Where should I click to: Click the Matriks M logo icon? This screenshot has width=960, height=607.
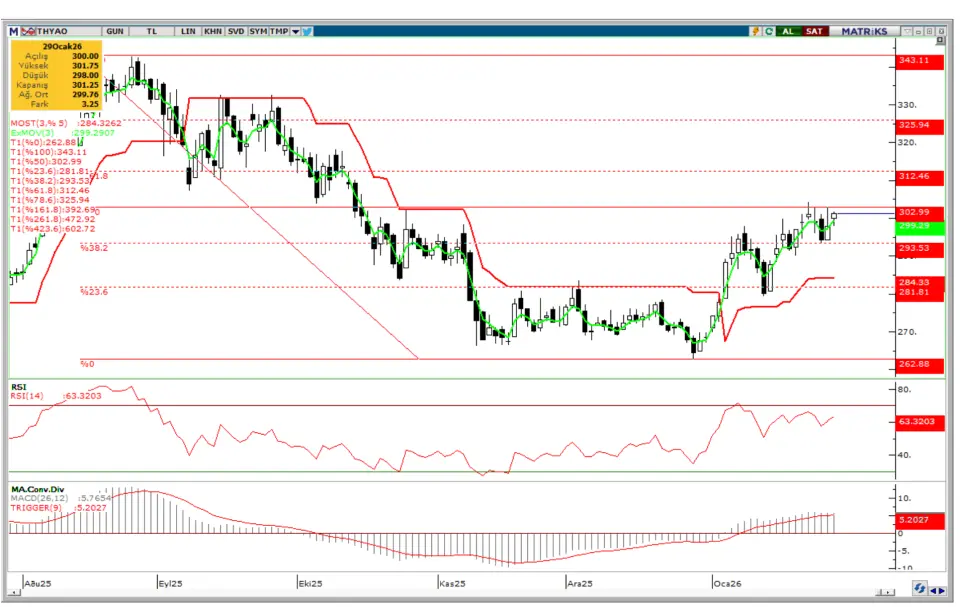(x=15, y=31)
